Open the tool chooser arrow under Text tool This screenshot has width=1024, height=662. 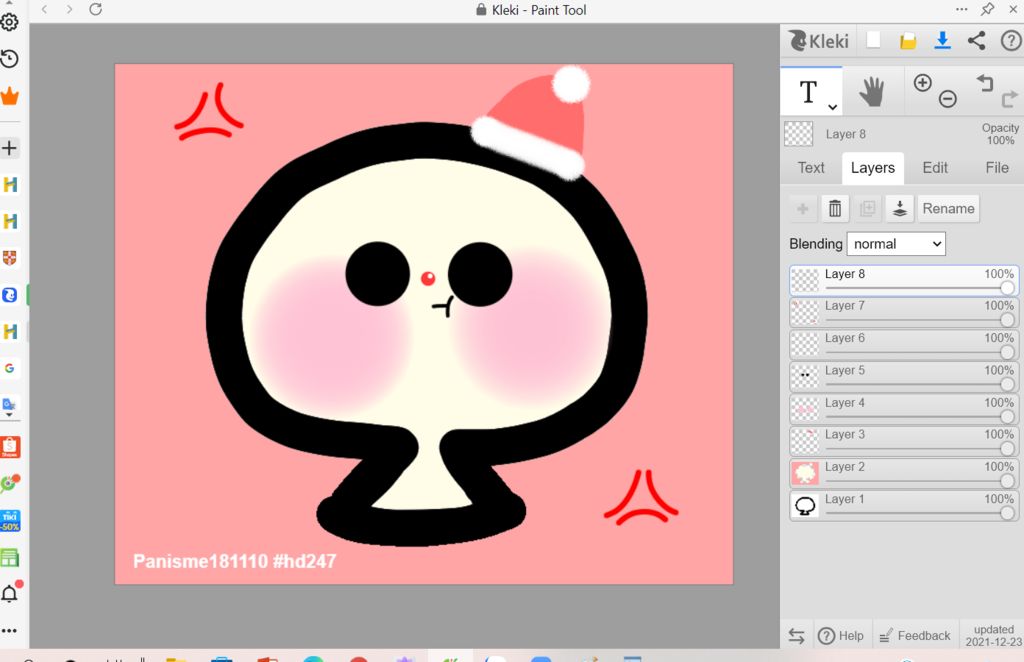(833, 106)
